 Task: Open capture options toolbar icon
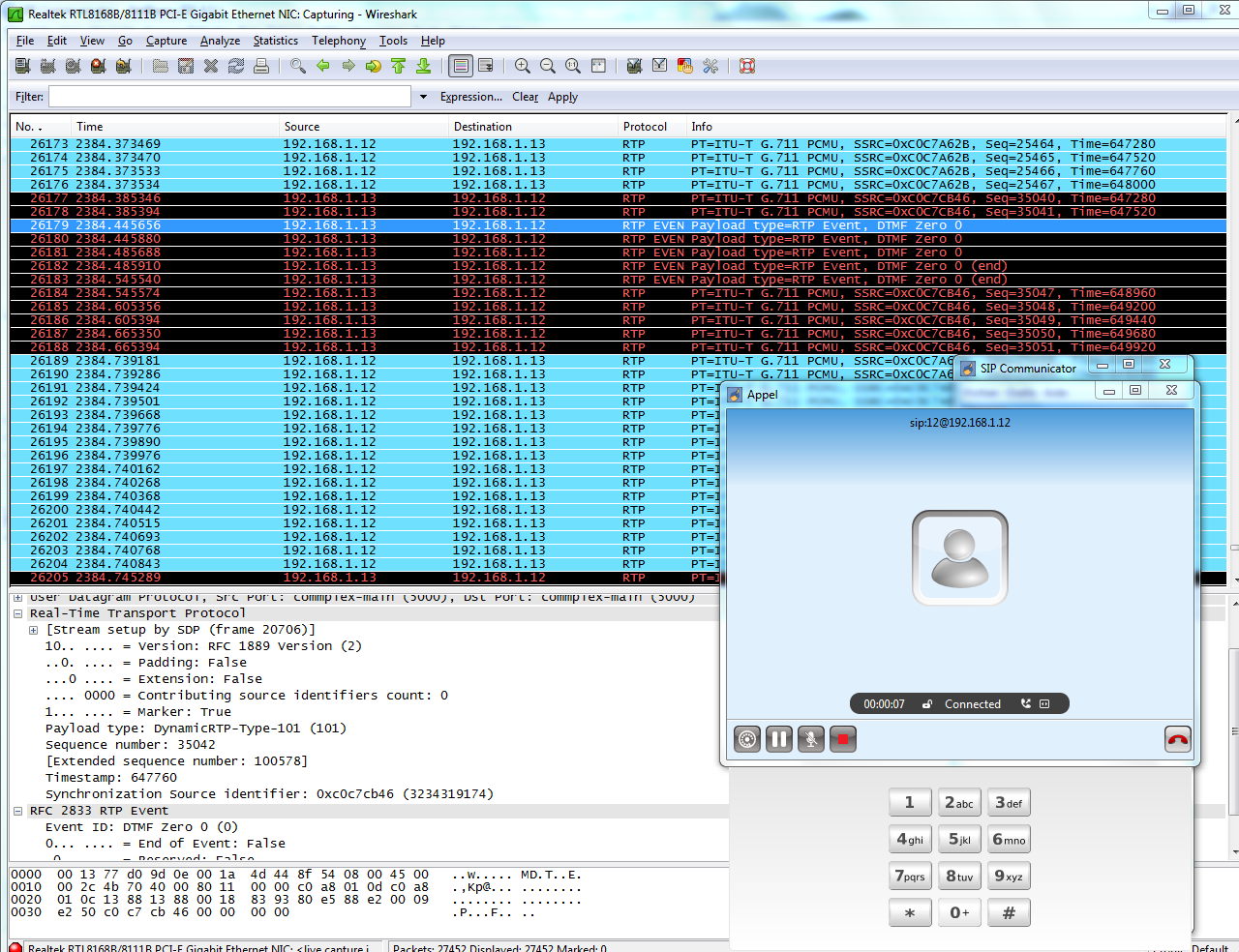47,66
